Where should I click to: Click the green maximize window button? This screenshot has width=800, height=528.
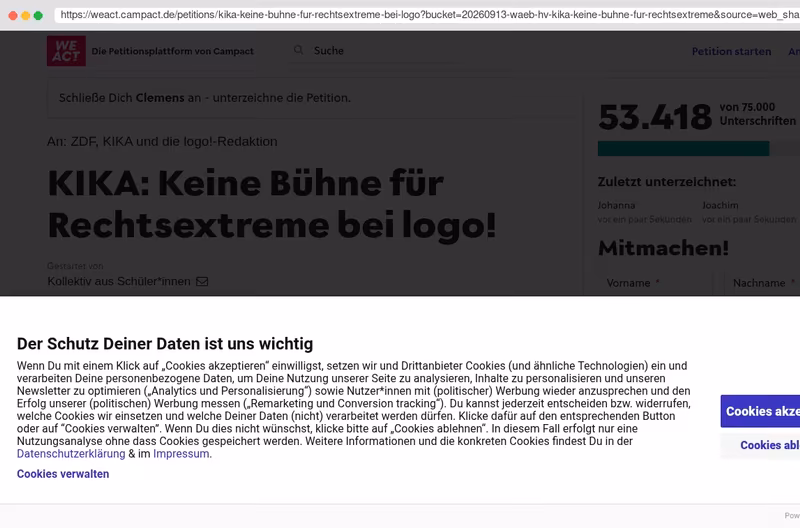(38, 15)
